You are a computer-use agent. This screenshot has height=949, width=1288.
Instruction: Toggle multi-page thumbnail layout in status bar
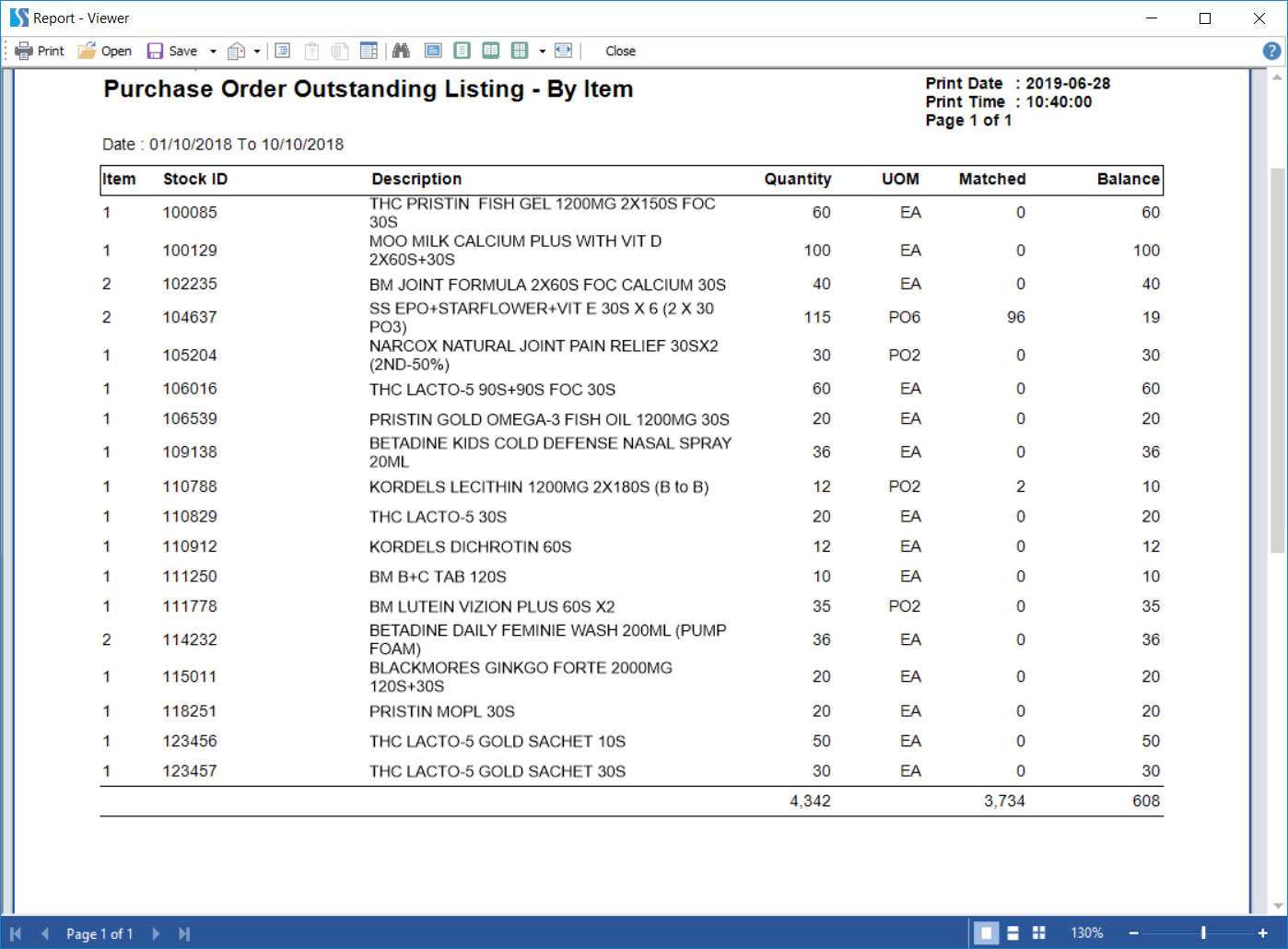[1039, 933]
